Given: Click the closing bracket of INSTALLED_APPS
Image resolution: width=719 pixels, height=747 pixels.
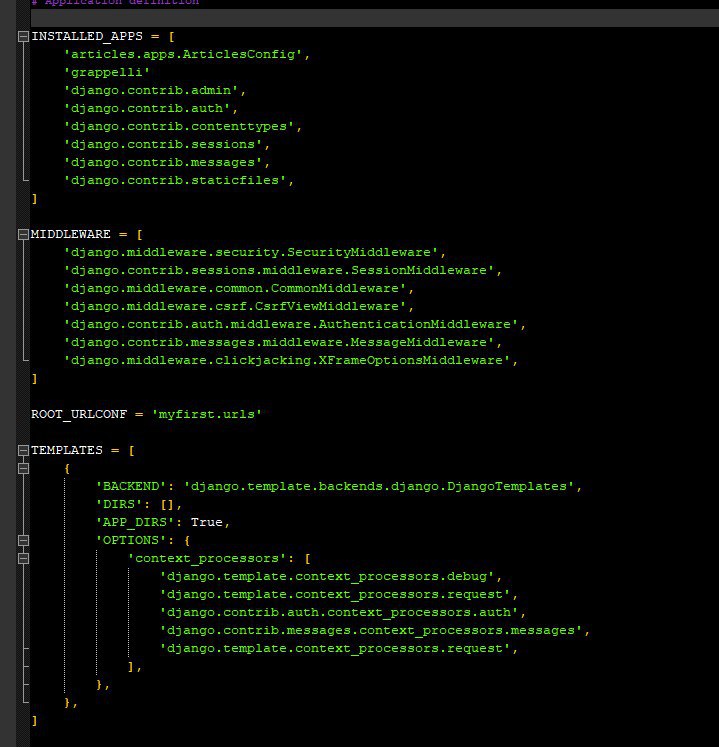Looking at the screenshot, I should click(x=34, y=199).
